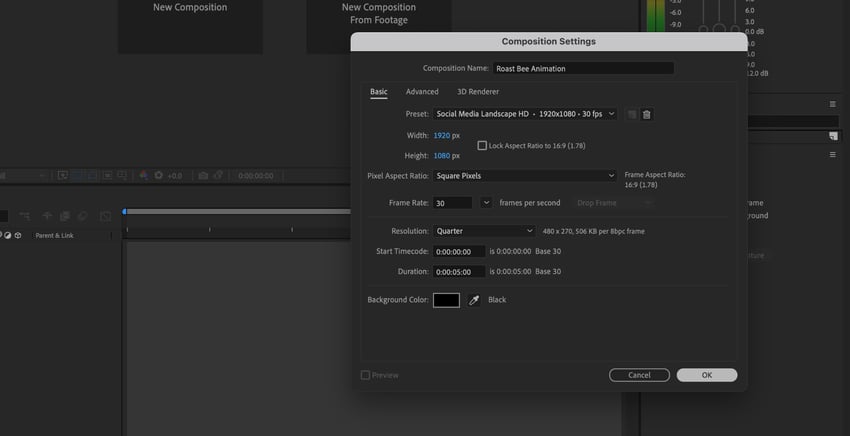Take a snapshot with the camera icon
The height and width of the screenshot is (436, 850).
[x=203, y=175]
